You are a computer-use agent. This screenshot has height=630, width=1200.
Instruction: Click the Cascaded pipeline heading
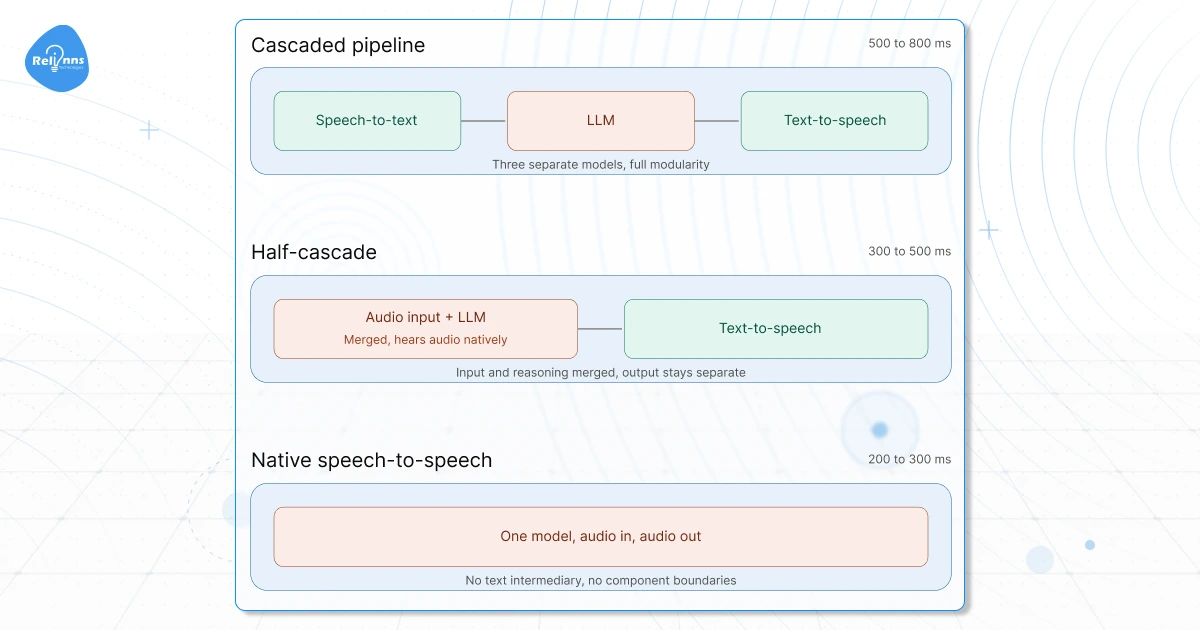click(x=338, y=46)
